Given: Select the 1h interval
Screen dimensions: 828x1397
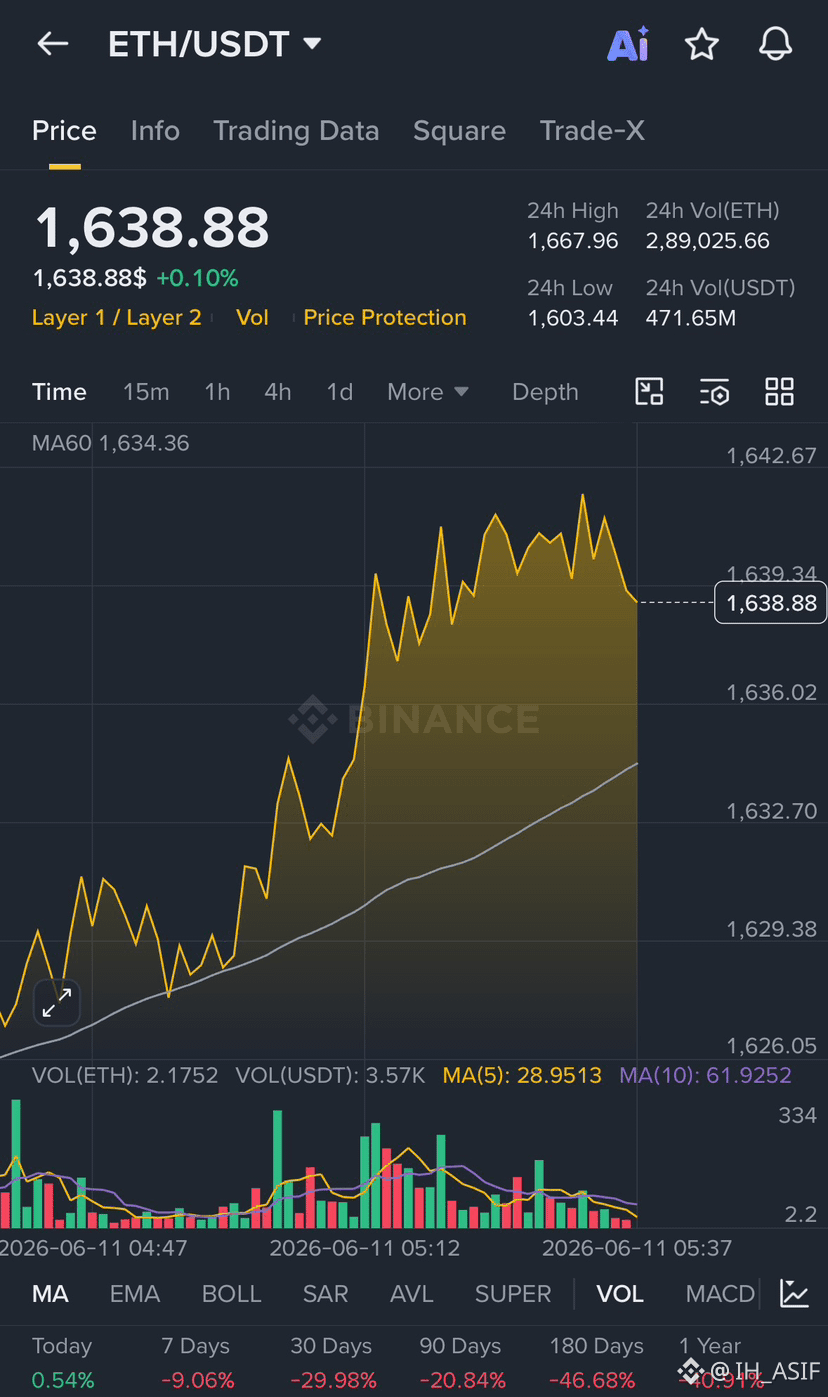Looking at the screenshot, I should pos(217,392).
